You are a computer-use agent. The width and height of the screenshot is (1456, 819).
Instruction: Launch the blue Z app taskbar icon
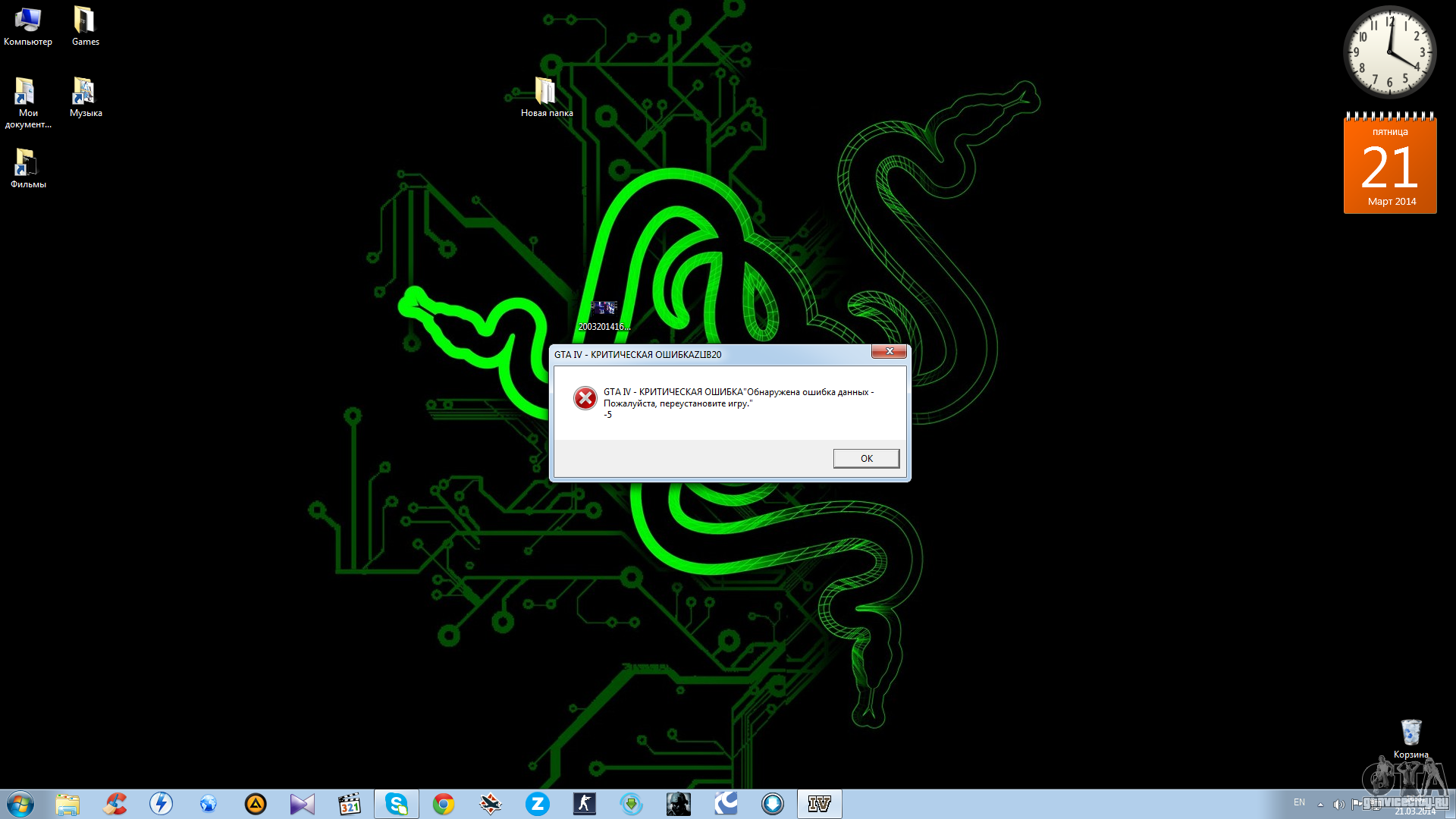538,804
